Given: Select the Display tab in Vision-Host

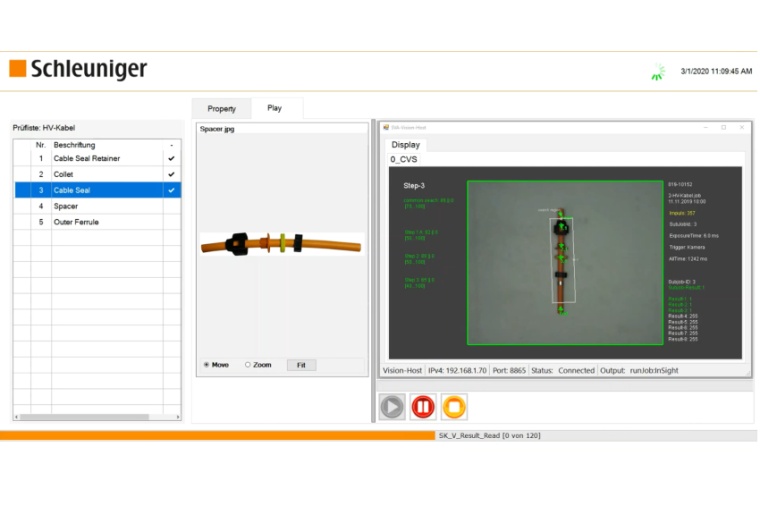Looking at the screenshot, I should click(x=405, y=144).
